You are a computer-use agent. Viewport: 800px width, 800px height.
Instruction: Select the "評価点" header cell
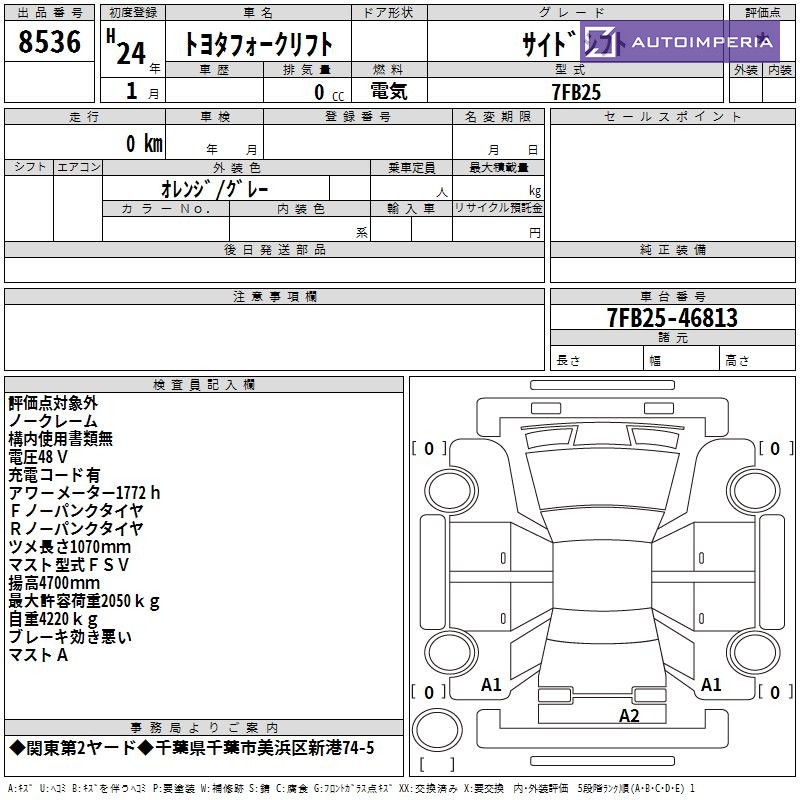[x=762, y=13]
